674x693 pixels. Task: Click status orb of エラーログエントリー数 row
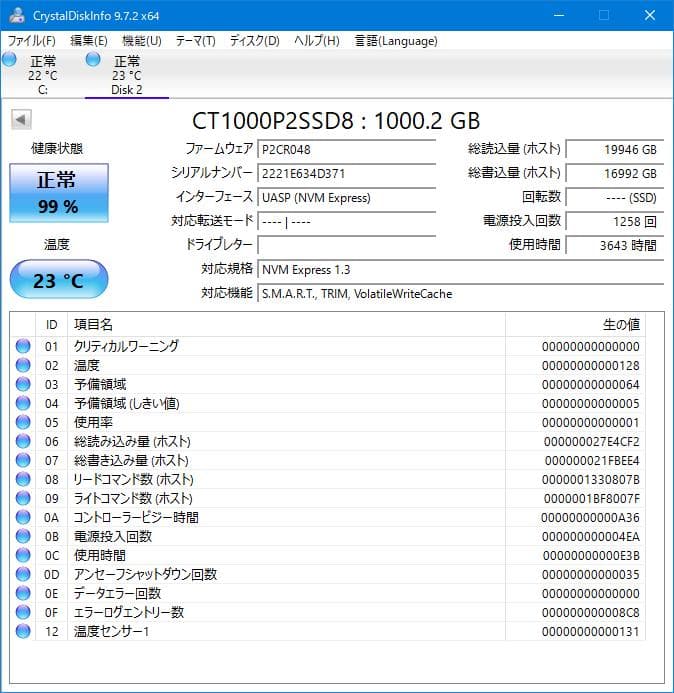coord(23,612)
